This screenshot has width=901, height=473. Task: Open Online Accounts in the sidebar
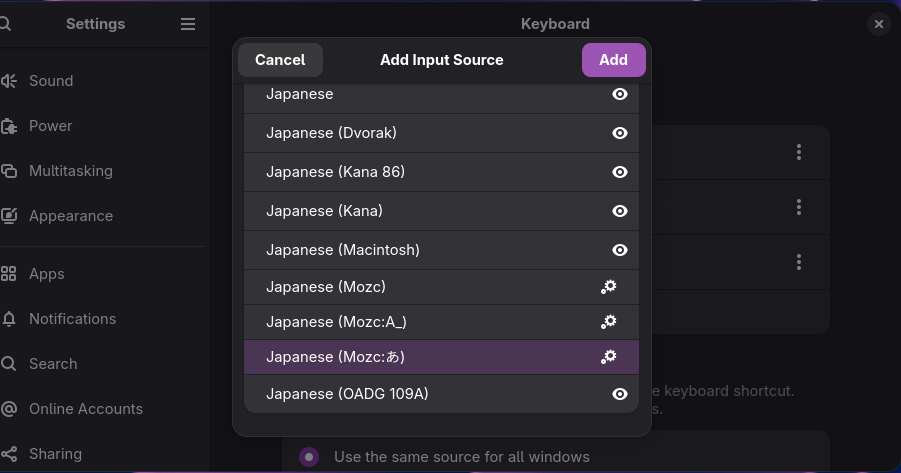85,409
